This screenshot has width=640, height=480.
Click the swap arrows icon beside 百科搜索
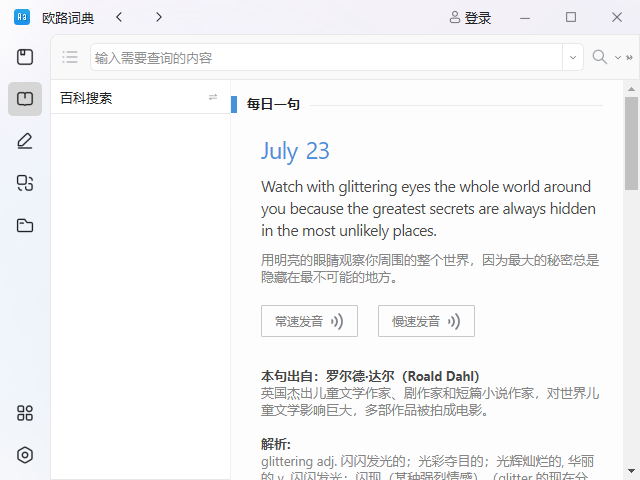pos(213,97)
